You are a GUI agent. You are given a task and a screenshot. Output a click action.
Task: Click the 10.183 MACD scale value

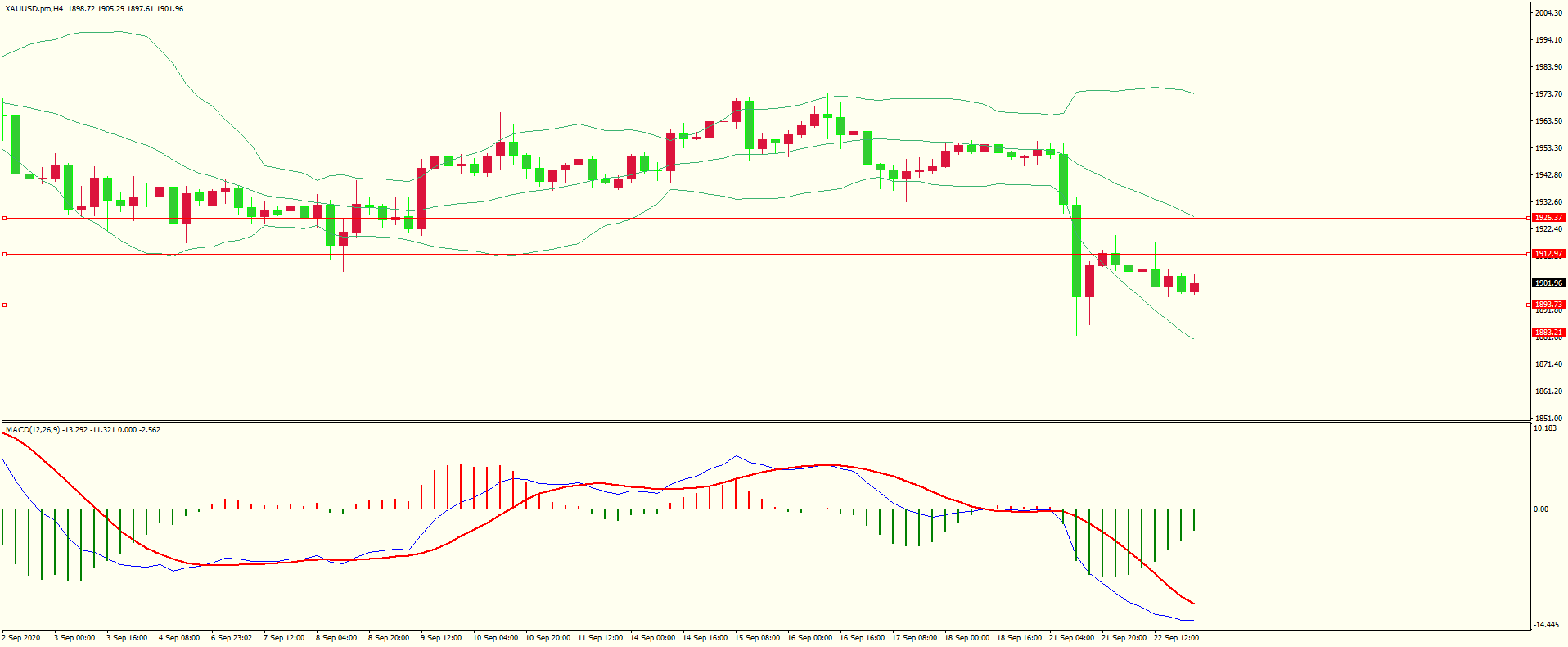(x=1546, y=428)
